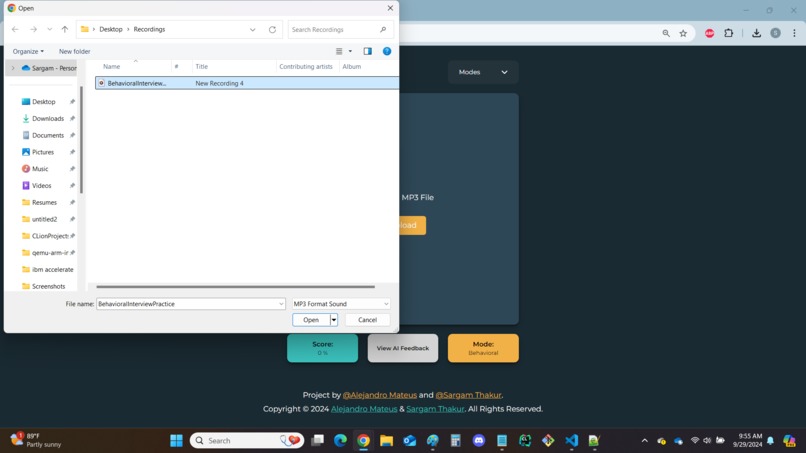Expand the Sargam - Personal OneDrive node
The width and height of the screenshot is (806, 453).
point(13,68)
